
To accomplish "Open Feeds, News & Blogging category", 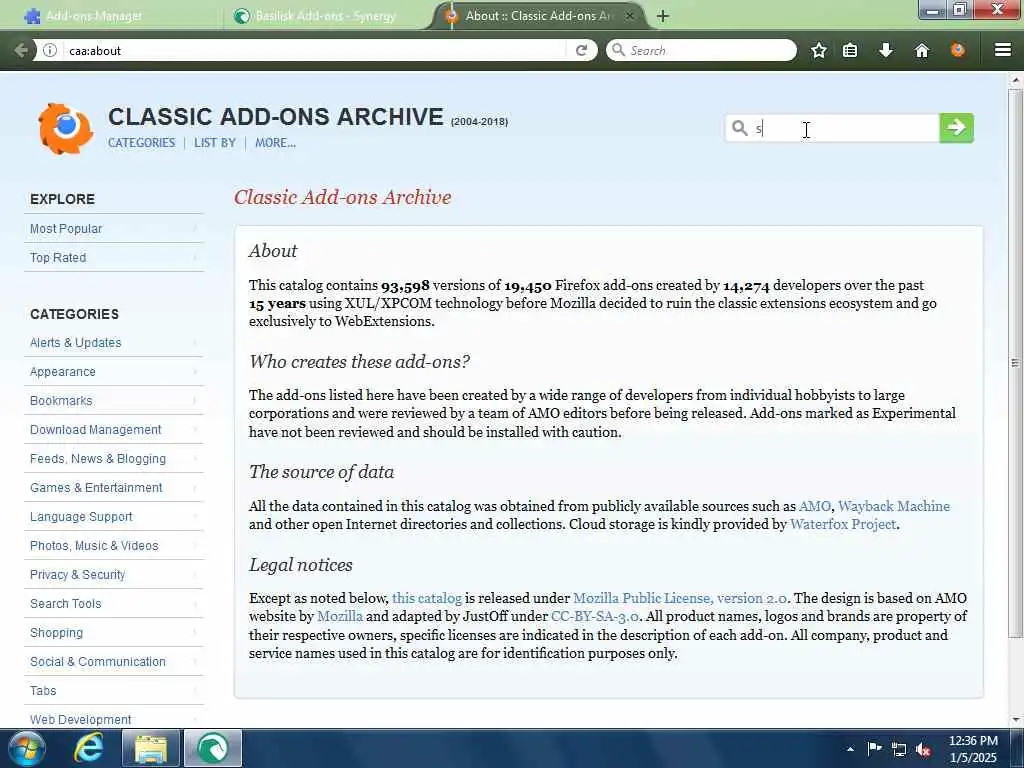I will point(114,458).
